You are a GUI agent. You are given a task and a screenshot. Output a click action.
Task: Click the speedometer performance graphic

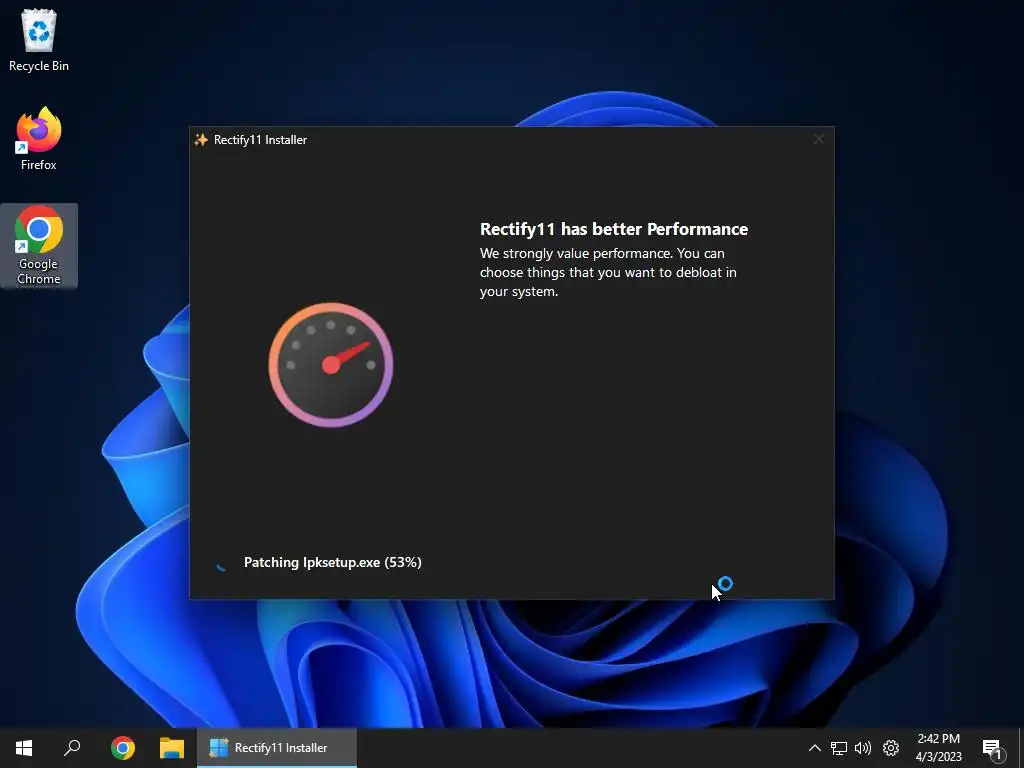coord(331,364)
